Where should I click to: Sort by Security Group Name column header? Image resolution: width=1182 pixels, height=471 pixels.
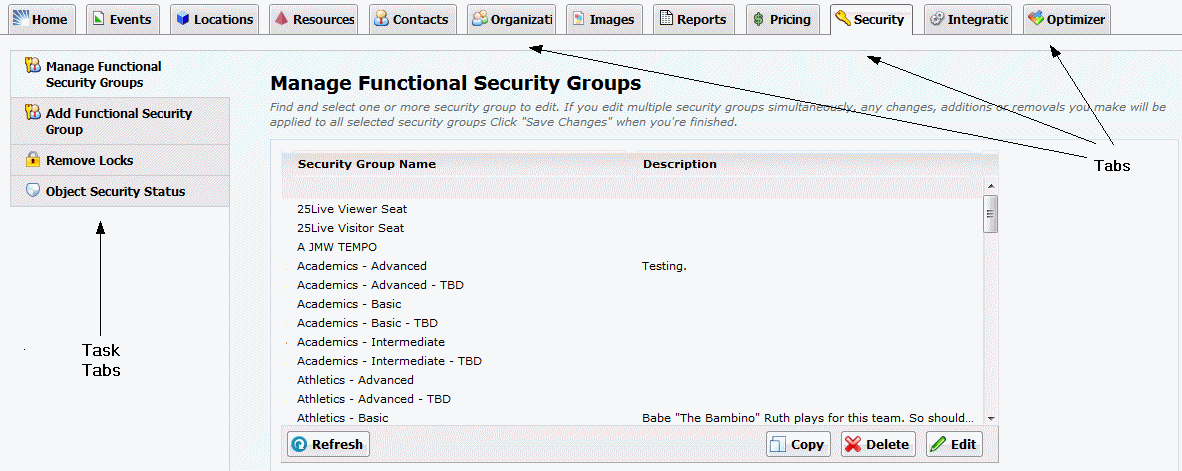click(x=367, y=164)
